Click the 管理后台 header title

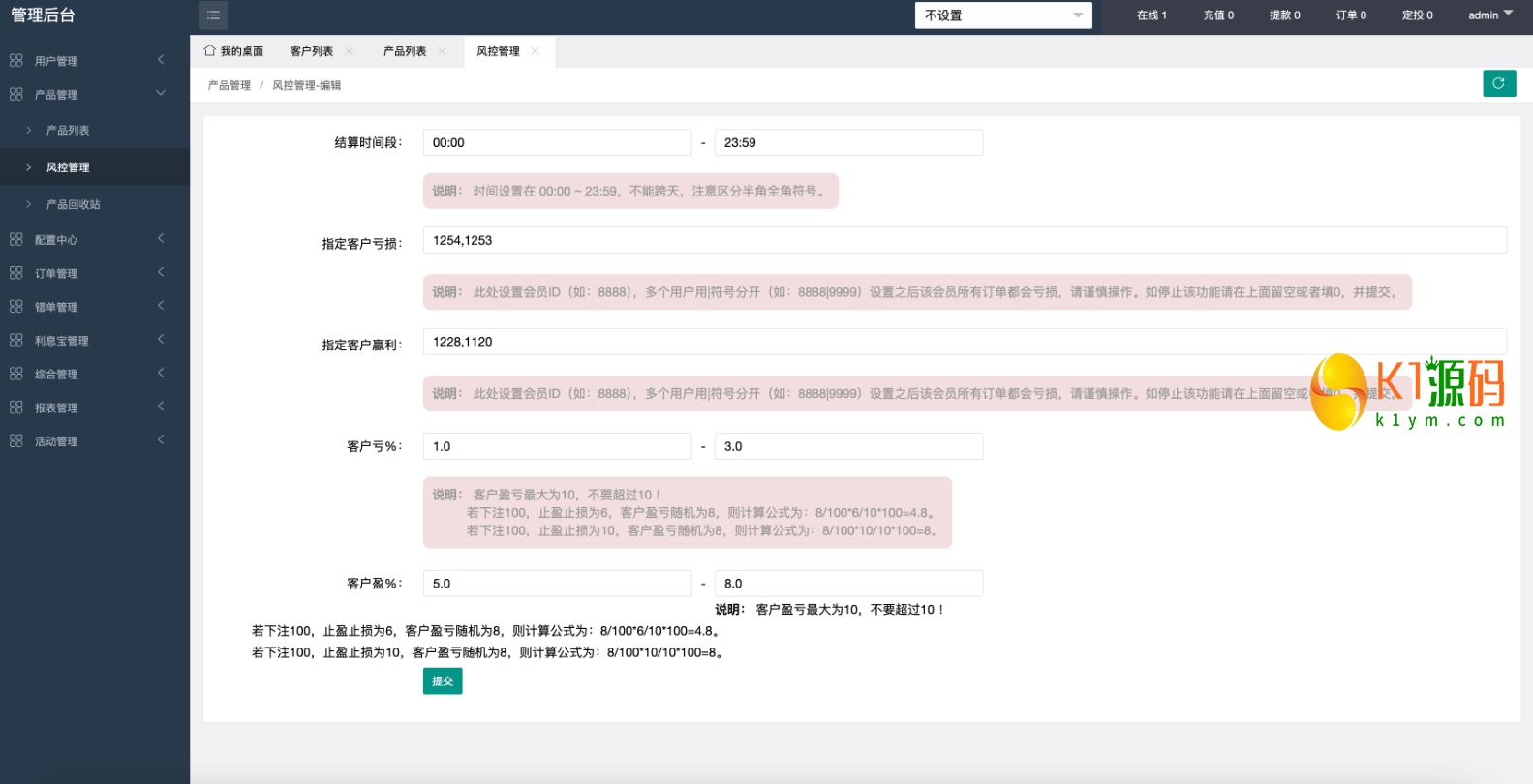tap(43, 15)
